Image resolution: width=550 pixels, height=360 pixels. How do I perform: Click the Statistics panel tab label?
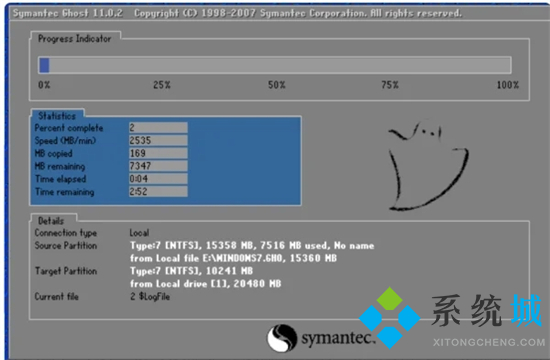57,116
